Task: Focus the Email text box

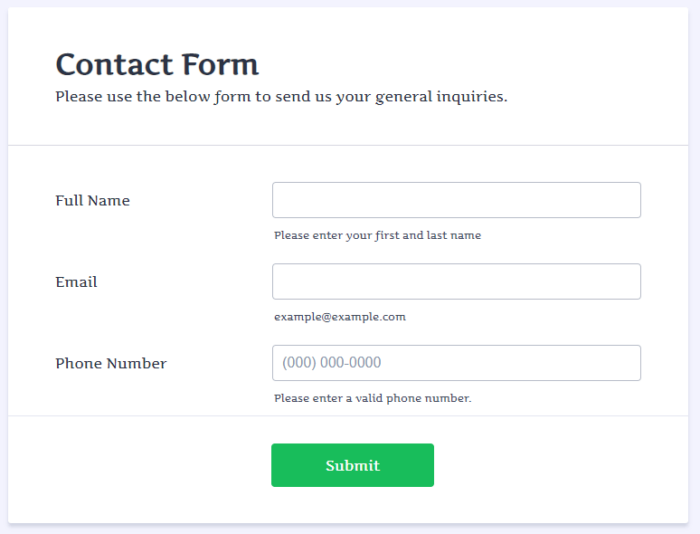Action: (x=456, y=282)
